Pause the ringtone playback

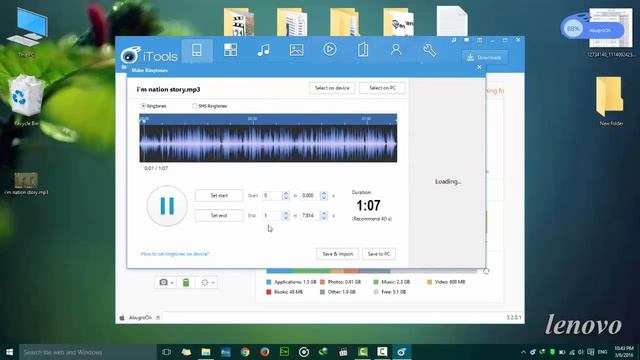[x=167, y=206]
